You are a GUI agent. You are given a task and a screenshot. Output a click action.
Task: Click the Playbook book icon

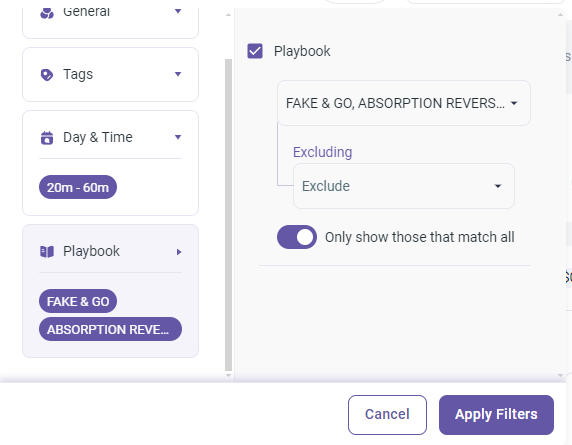(x=47, y=252)
